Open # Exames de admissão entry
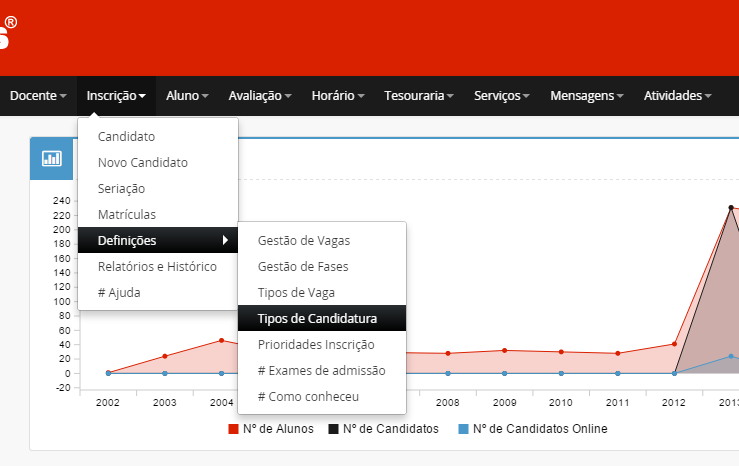The image size is (739, 466). [320, 371]
